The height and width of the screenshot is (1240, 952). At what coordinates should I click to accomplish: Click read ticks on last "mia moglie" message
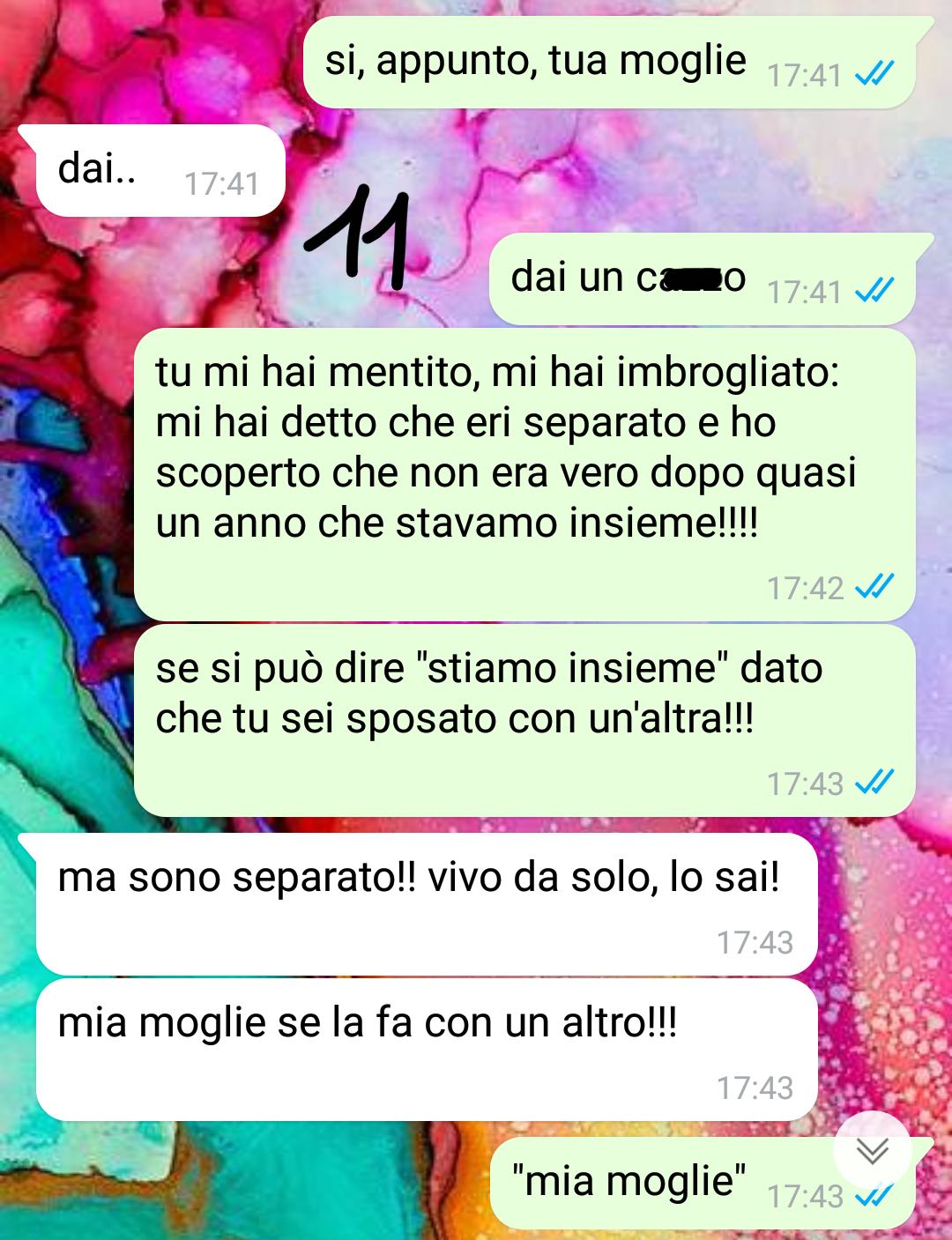click(875, 1196)
